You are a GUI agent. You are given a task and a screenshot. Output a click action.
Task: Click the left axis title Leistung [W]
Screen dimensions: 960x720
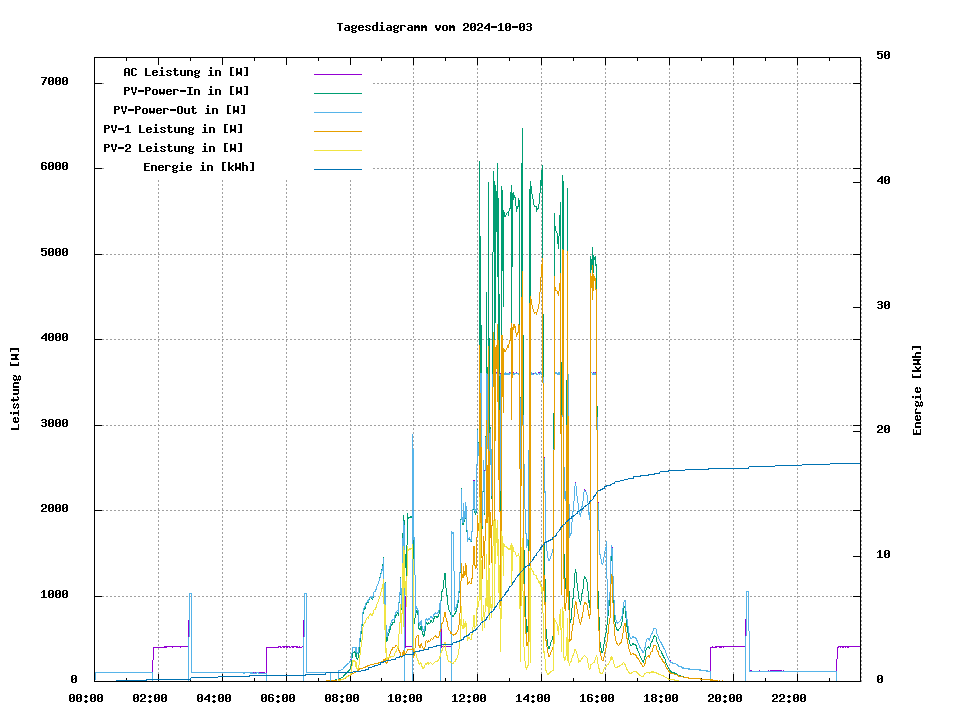click(x=15, y=389)
